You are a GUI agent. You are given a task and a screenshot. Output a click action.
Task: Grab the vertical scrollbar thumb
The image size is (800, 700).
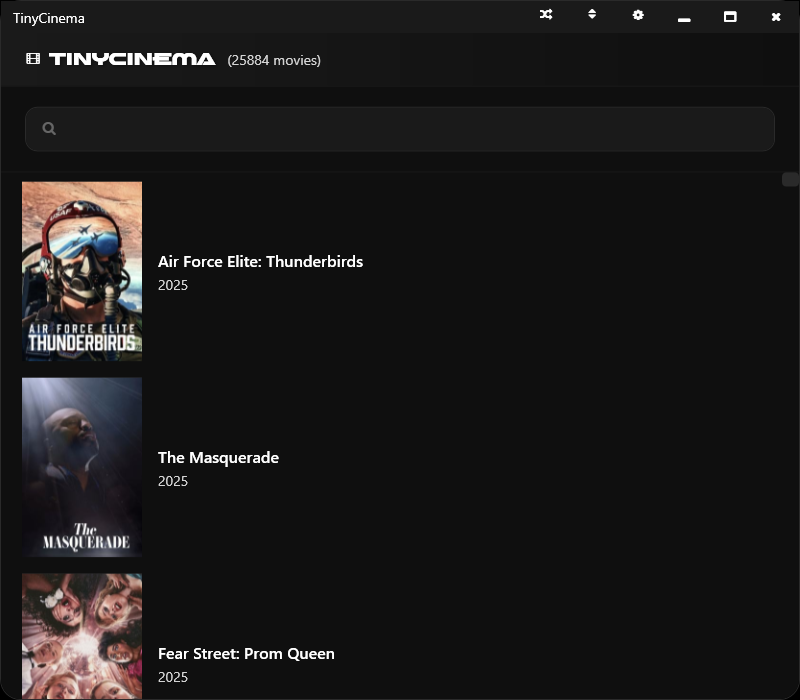click(x=790, y=180)
